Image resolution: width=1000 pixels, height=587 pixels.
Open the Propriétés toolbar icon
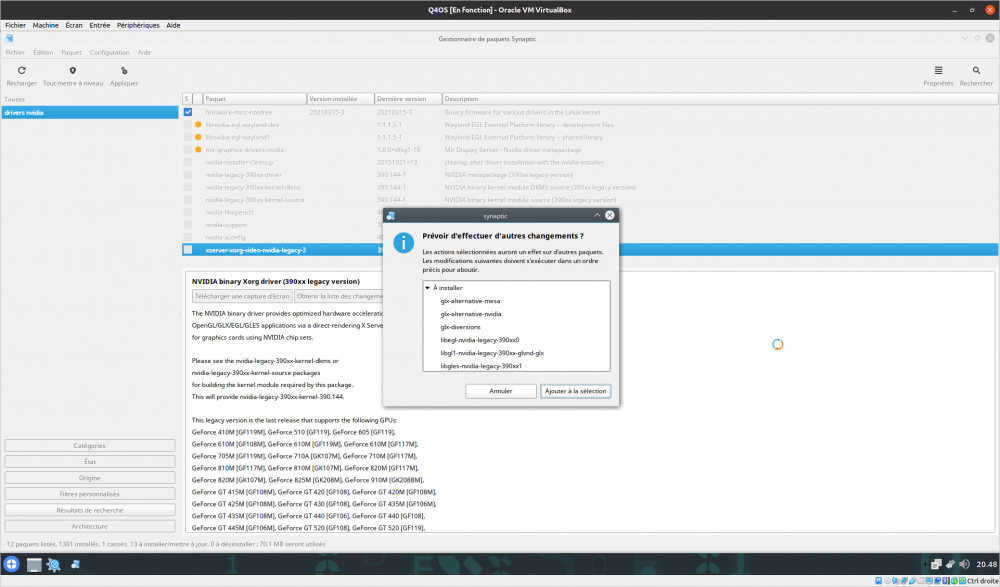[x=938, y=70]
